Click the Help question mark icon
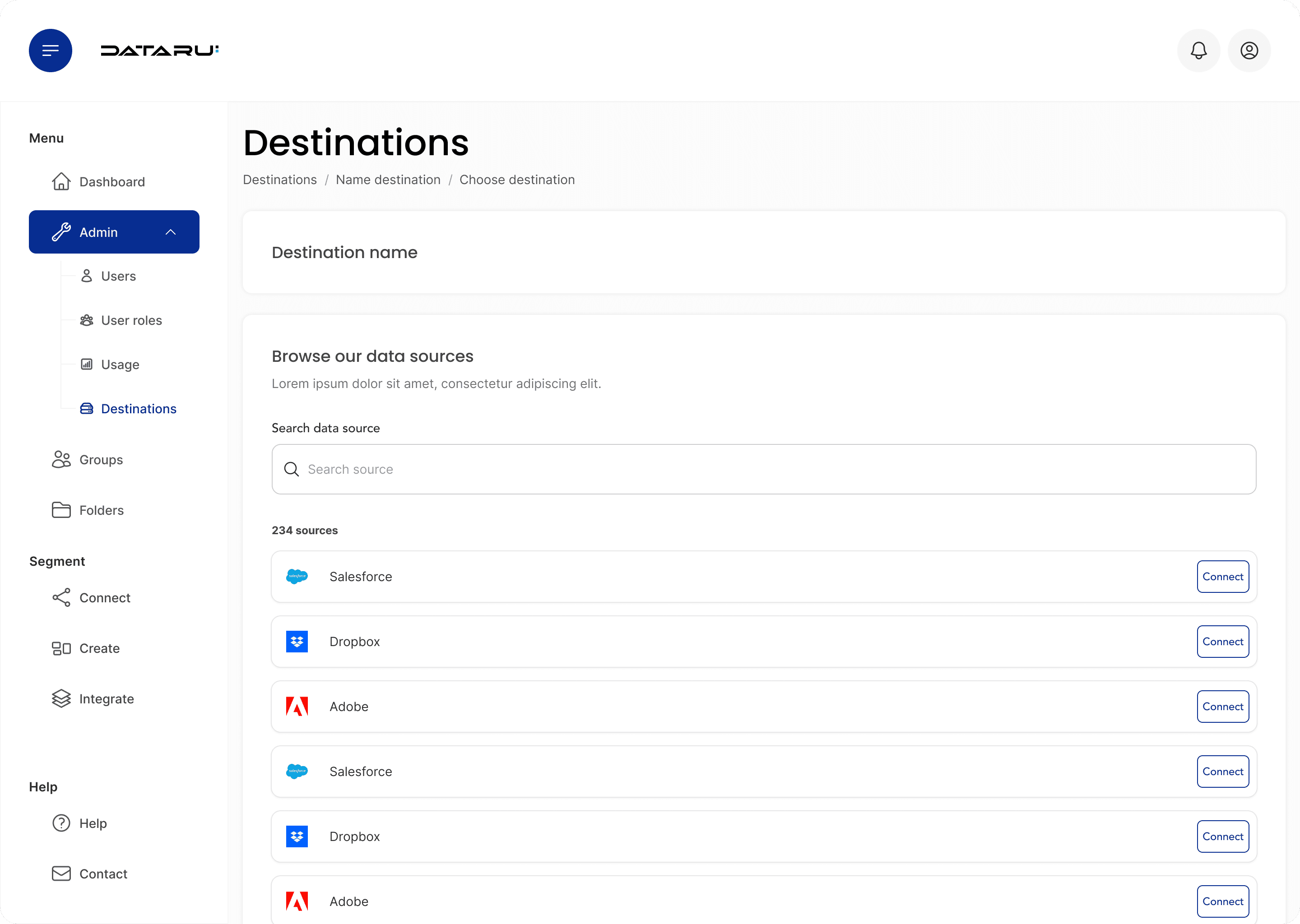The height and width of the screenshot is (924, 1300). [61, 823]
